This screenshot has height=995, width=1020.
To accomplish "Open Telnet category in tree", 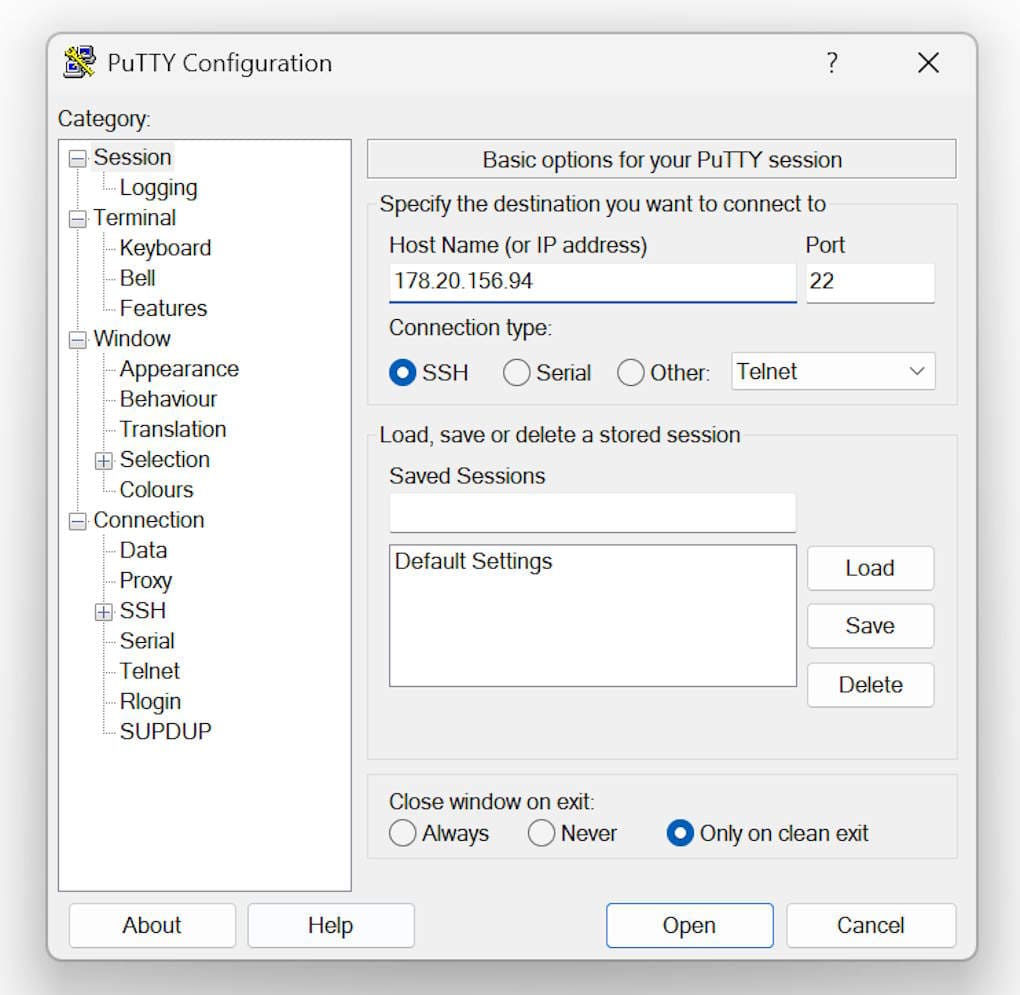I will [149, 670].
